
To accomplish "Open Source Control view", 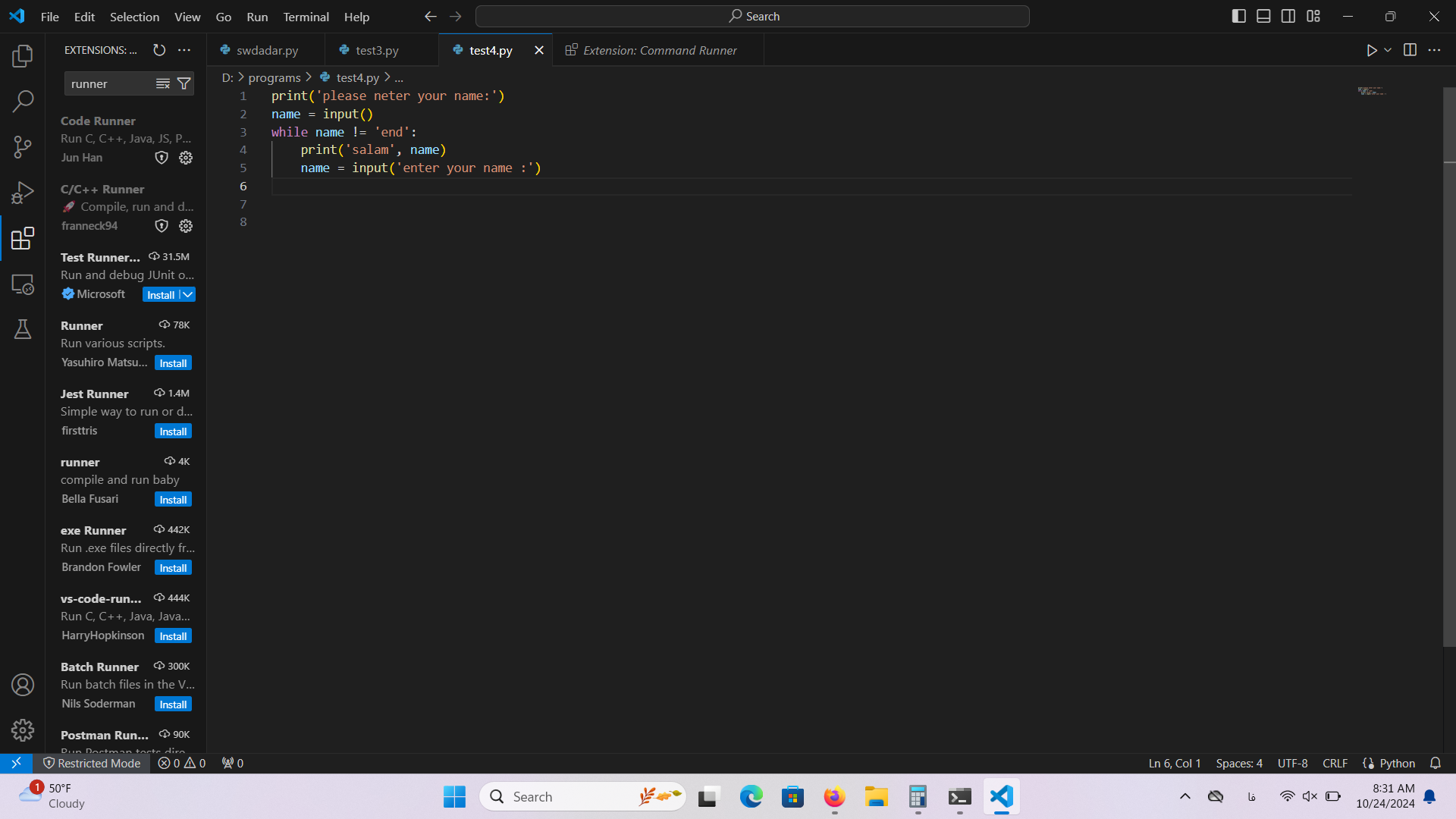I will [23, 147].
